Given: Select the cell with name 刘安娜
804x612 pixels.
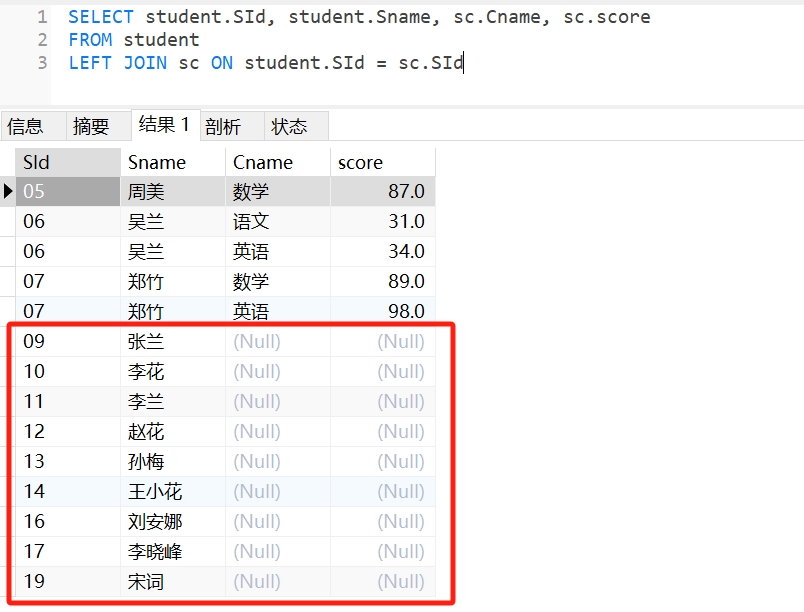Looking at the screenshot, I should pyautogui.click(x=172, y=522).
